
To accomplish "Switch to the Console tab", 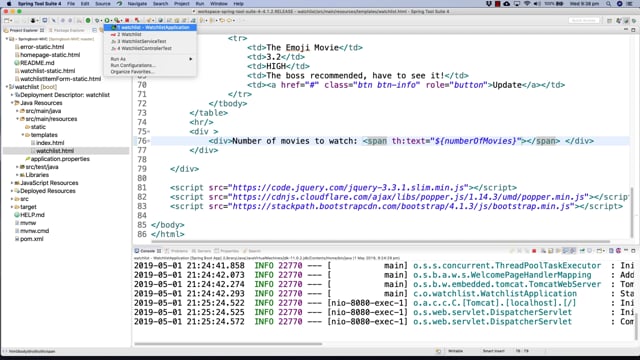I will pyautogui.click(x=147, y=251).
